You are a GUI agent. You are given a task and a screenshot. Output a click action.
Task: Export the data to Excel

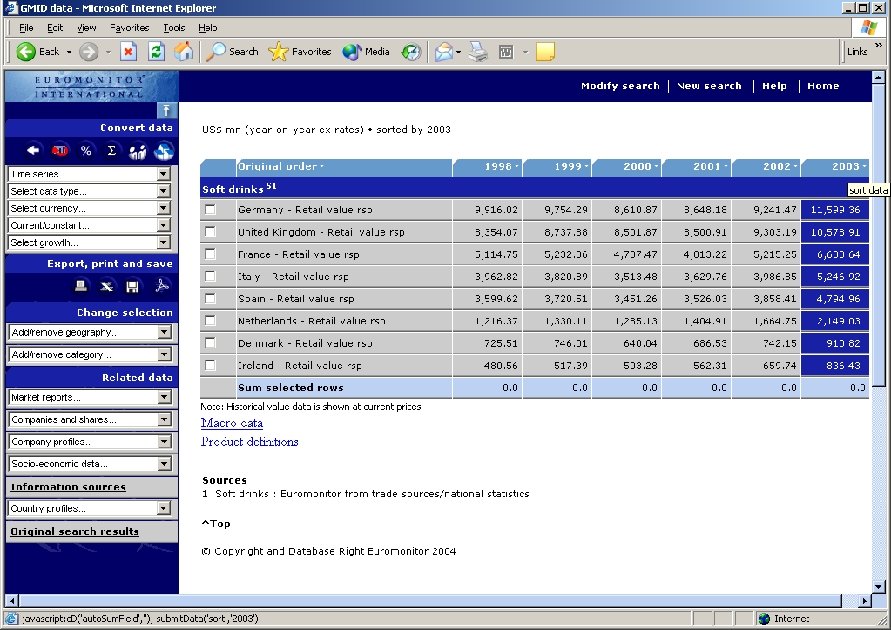(x=106, y=286)
